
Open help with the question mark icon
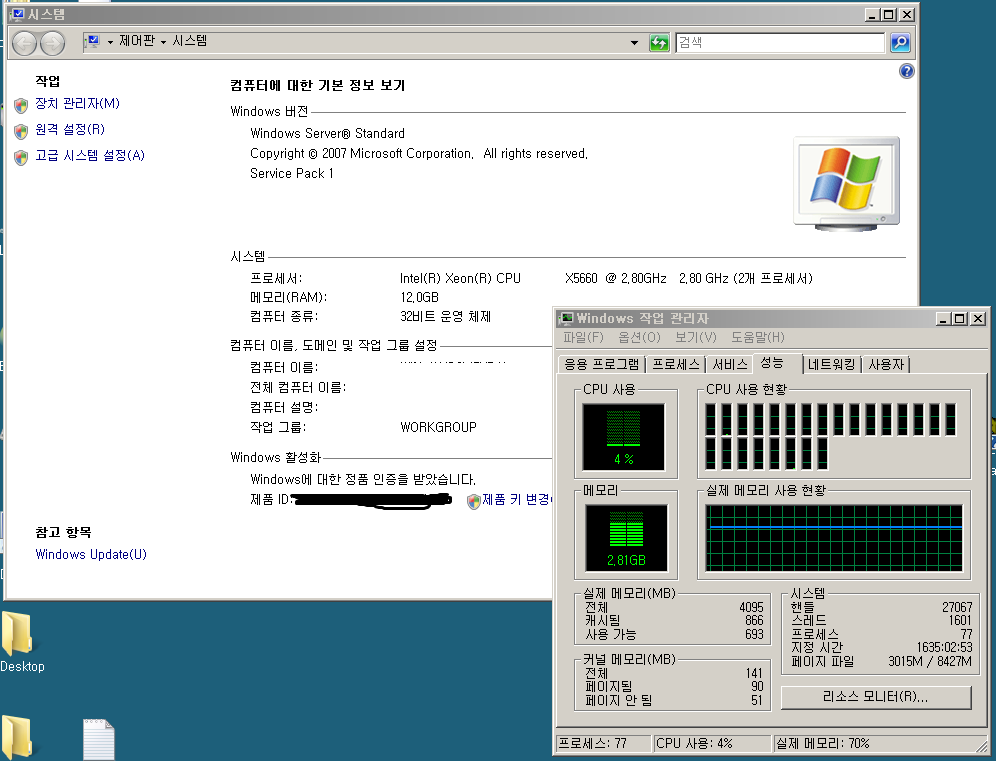coord(907,71)
